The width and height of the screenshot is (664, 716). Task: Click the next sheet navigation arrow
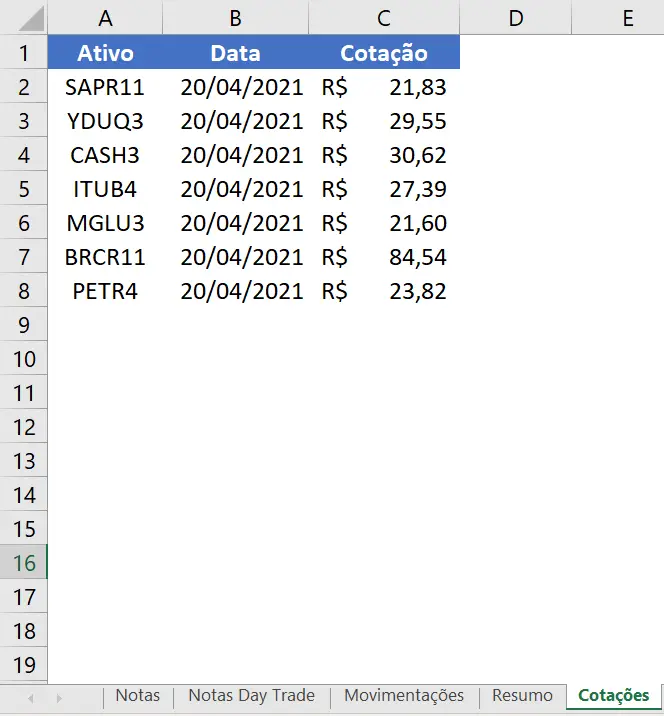coord(59,698)
